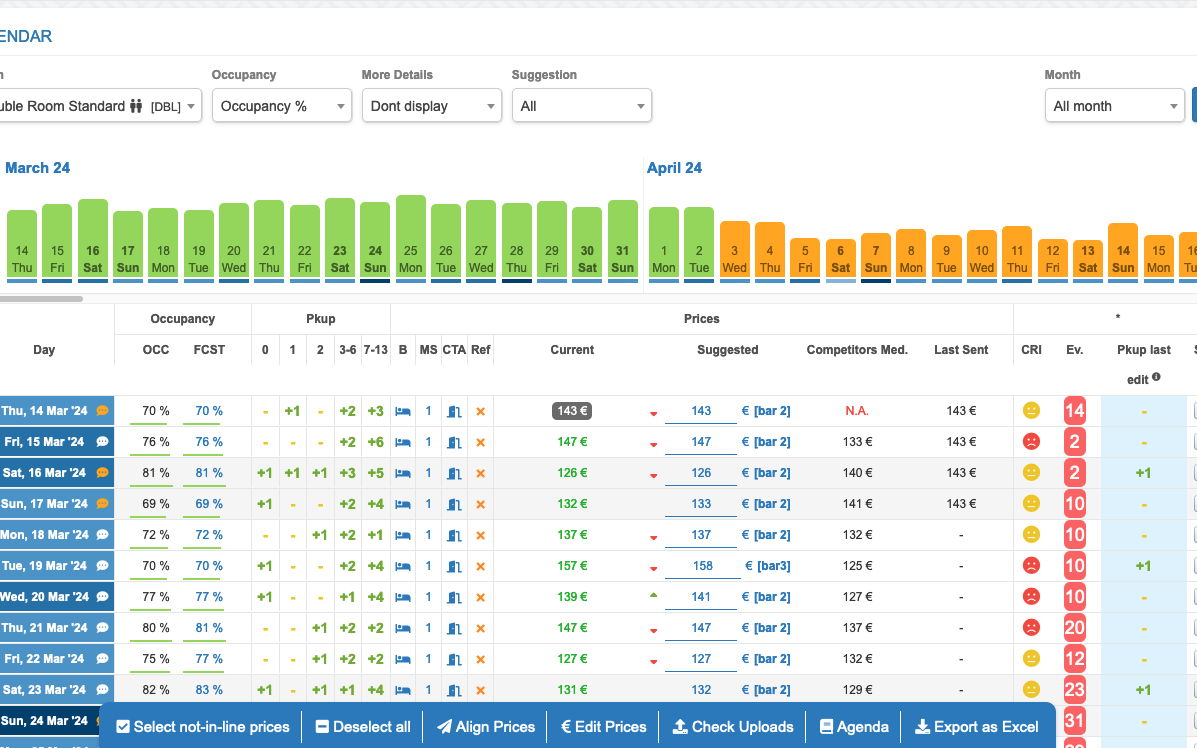This screenshot has width=1197, height=748.
Task: Click the green up arrow on Wed, 20 Mar
Action: (x=654, y=595)
